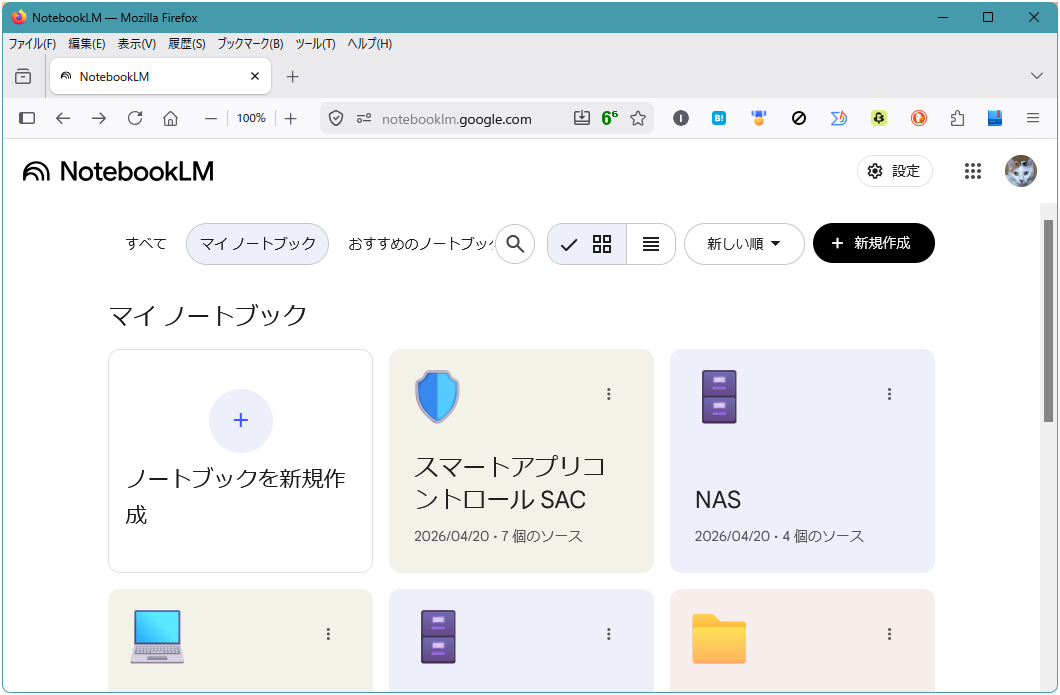The height and width of the screenshot is (695, 1060).
Task: Click the search magnifier icon
Action: click(515, 244)
